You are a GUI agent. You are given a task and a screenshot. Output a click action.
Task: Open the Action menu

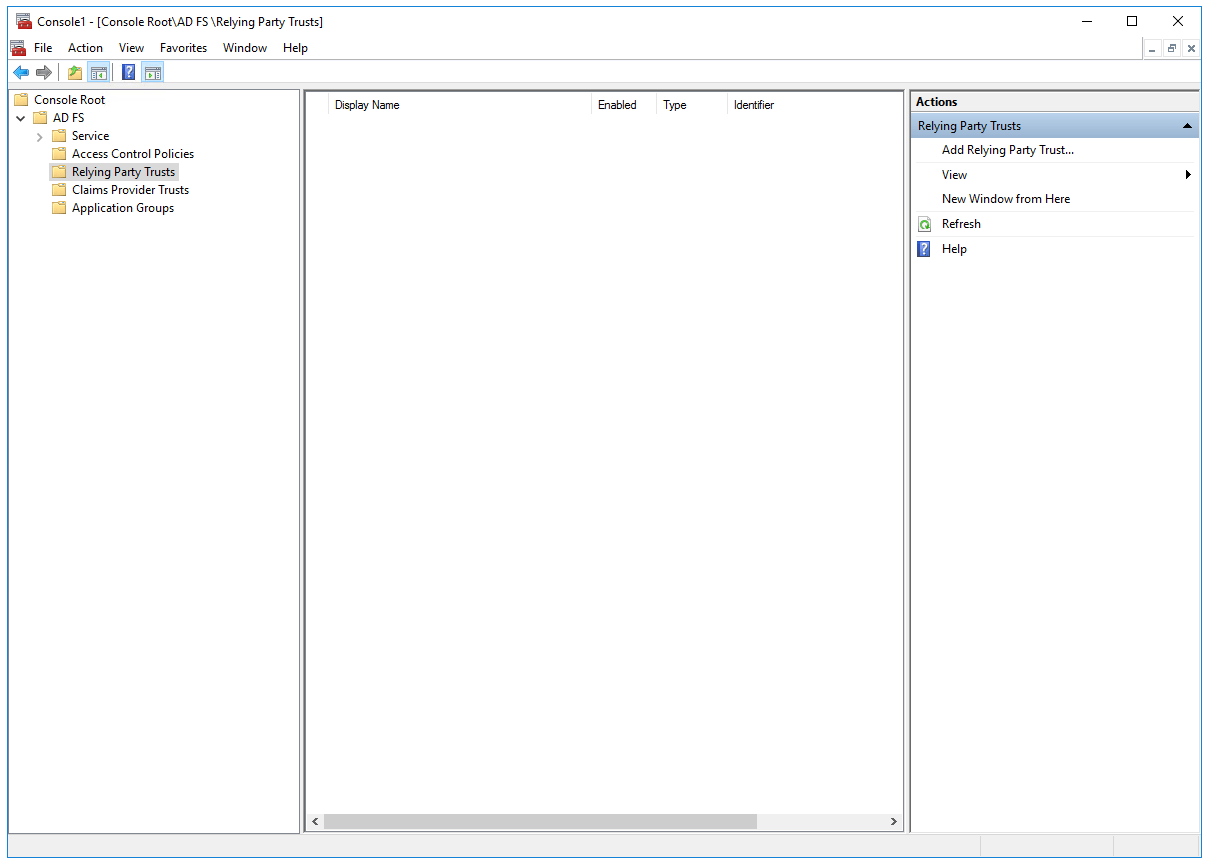click(85, 47)
